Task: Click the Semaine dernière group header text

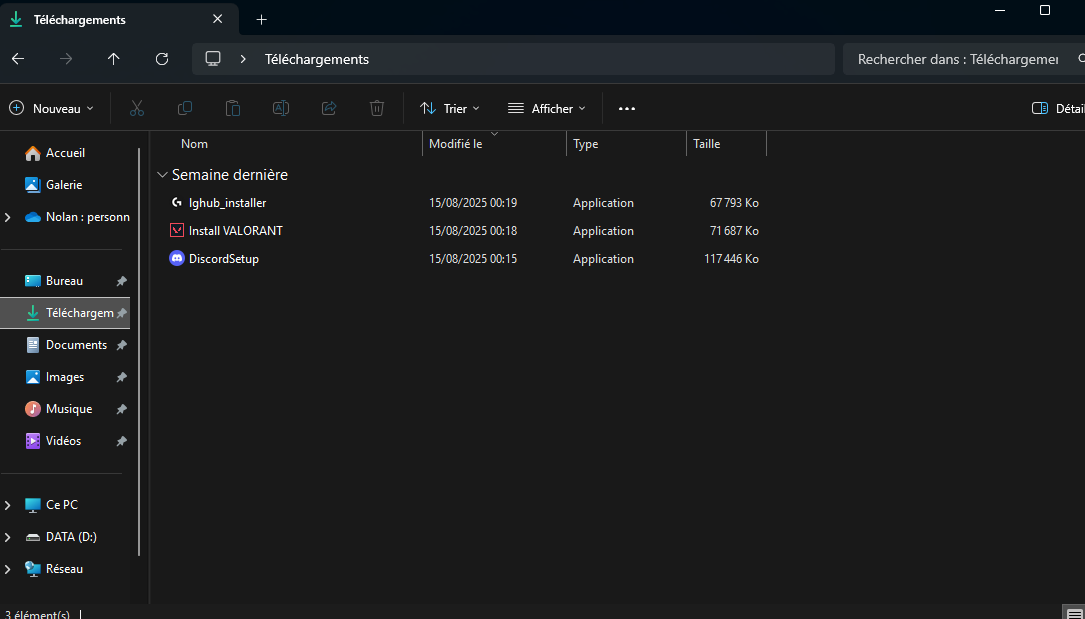Action: (x=230, y=175)
